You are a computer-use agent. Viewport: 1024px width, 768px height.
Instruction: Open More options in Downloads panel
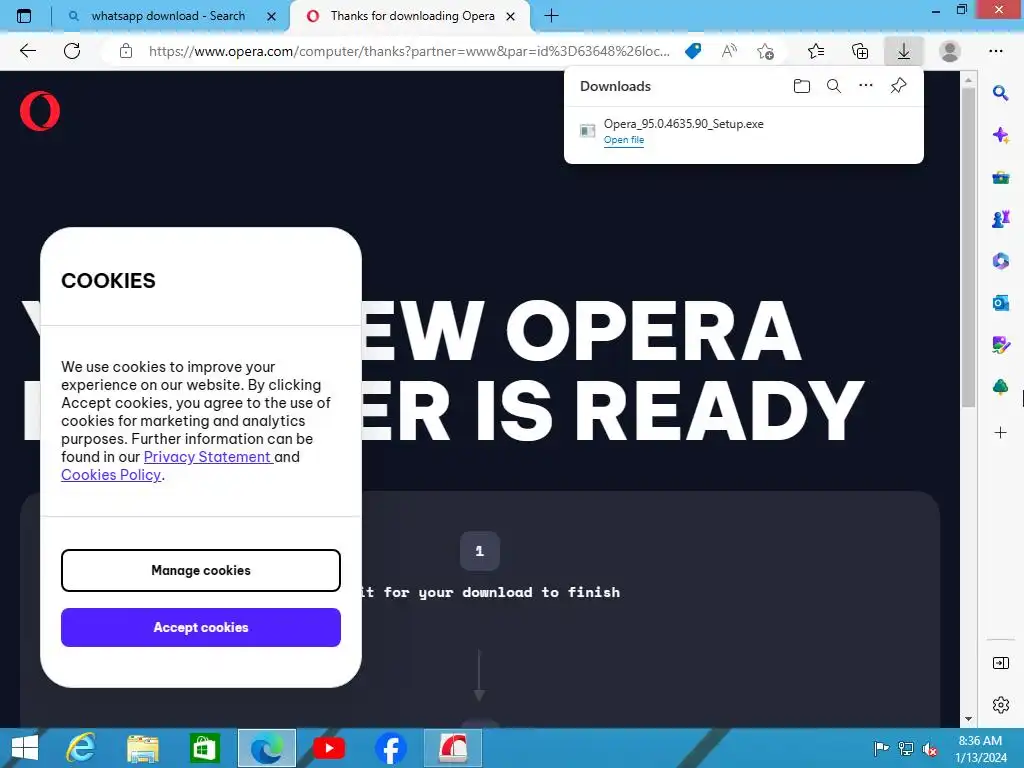click(x=866, y=86)
